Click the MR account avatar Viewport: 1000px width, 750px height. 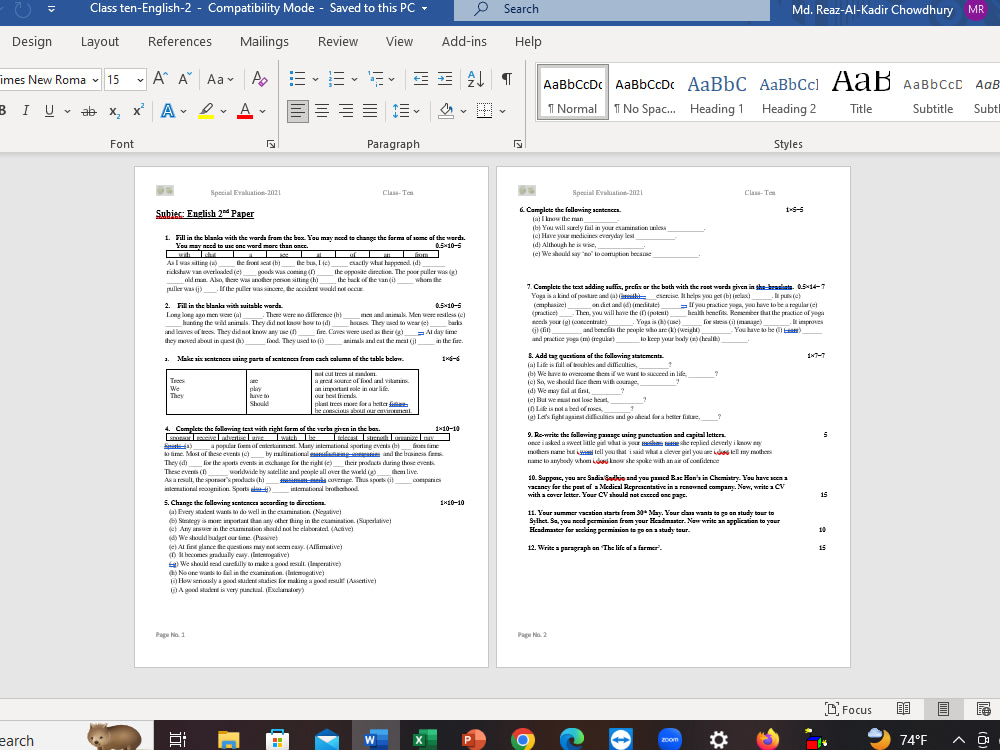pos(976,9)
